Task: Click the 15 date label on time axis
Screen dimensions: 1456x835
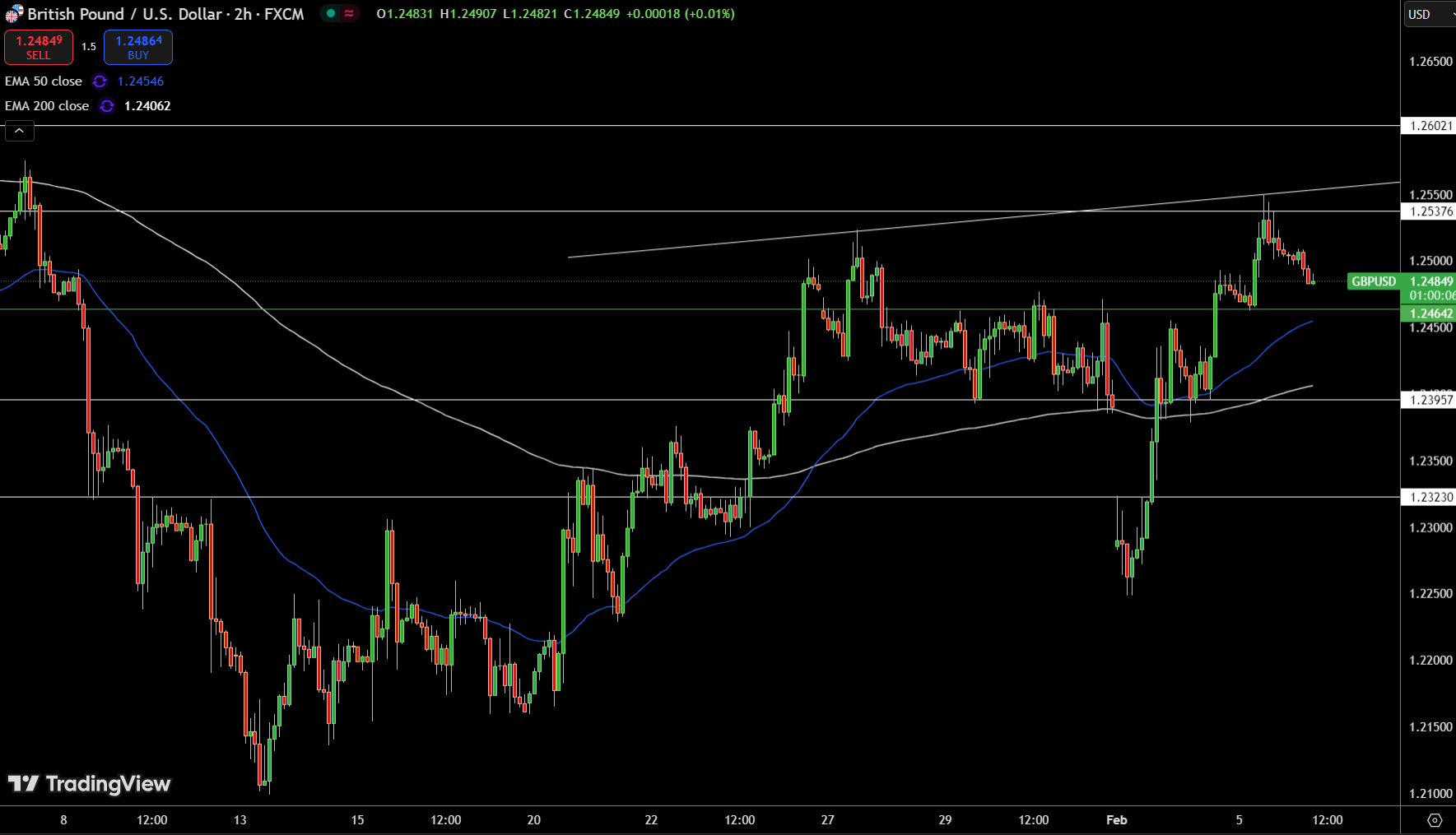Action: 357,820
